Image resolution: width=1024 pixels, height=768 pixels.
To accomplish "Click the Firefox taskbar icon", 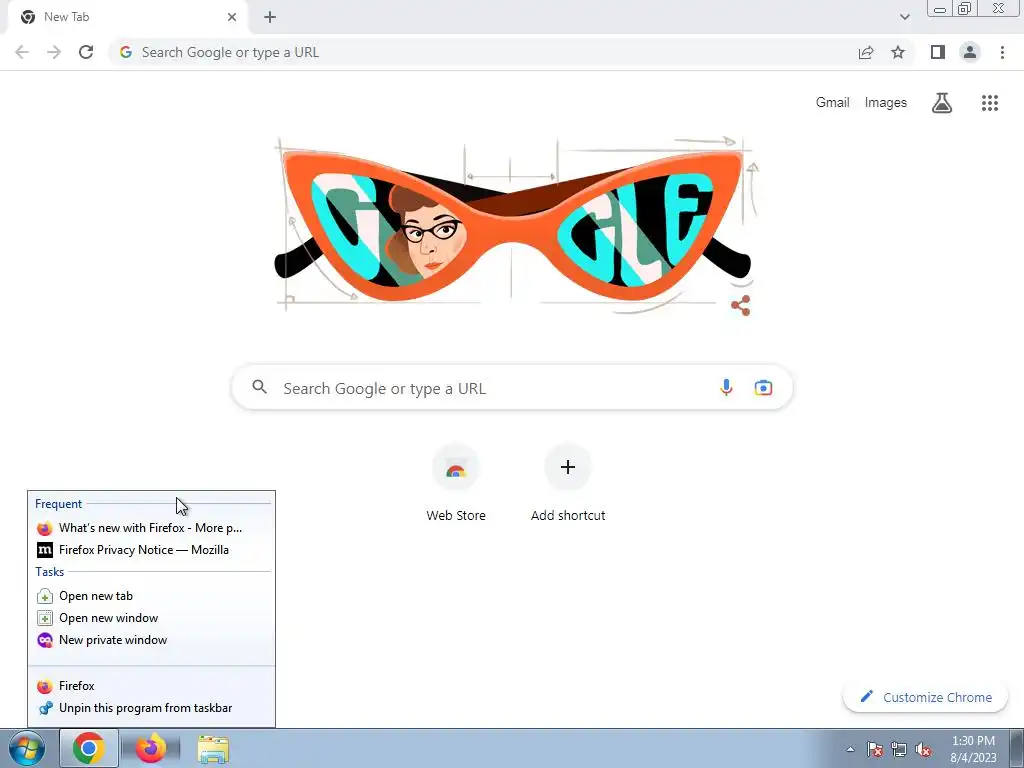I will (x=151, y=748).
